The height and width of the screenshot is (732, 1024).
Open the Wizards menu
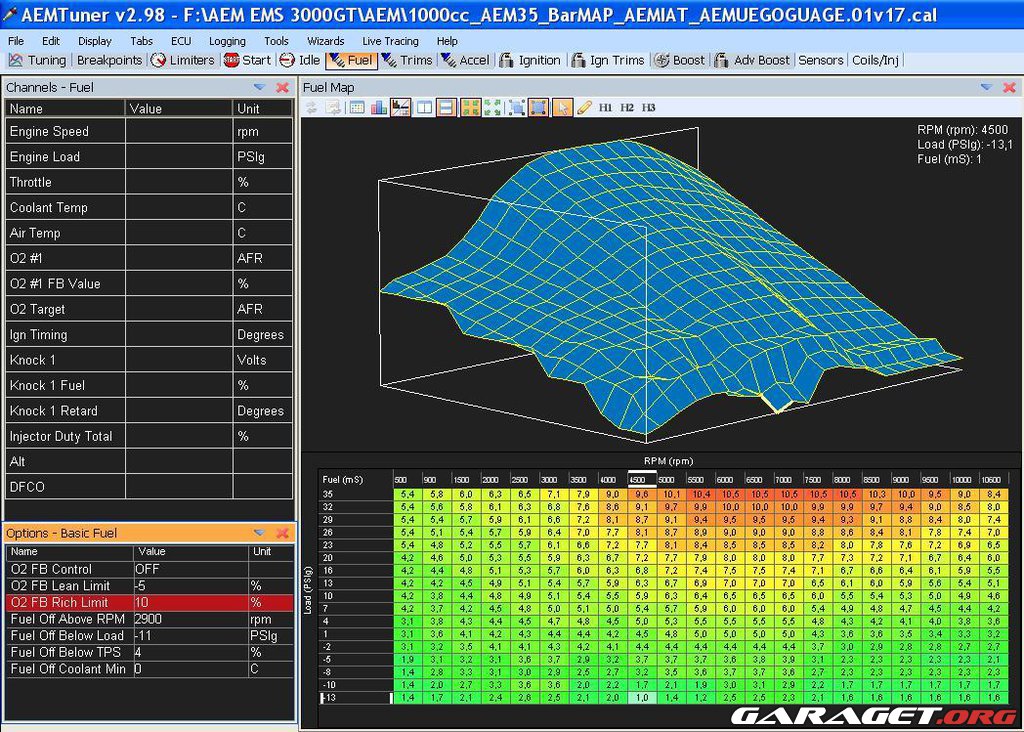[x=325, y=41]
